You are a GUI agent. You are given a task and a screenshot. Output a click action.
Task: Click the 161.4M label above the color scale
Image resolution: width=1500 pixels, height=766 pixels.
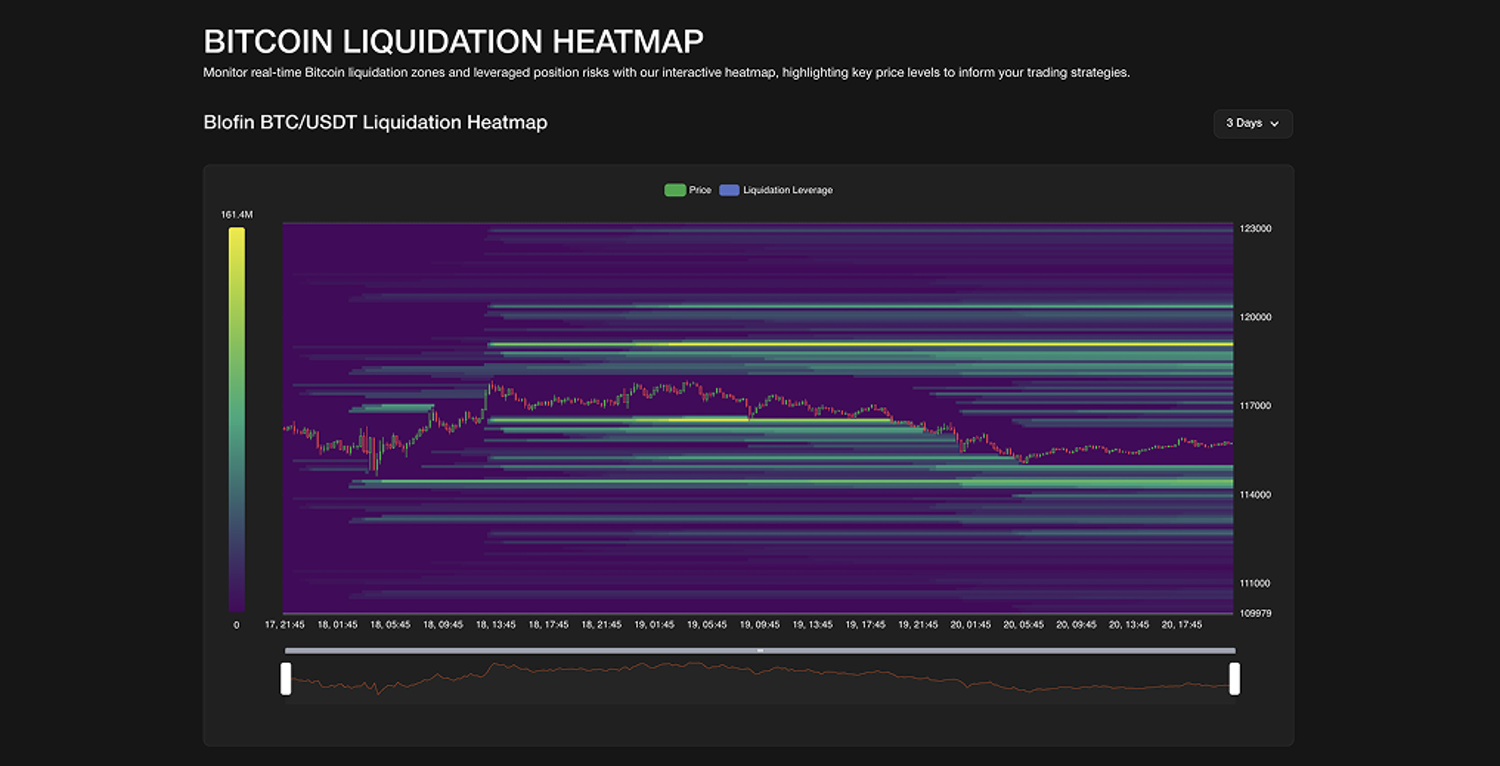point(237,213)
